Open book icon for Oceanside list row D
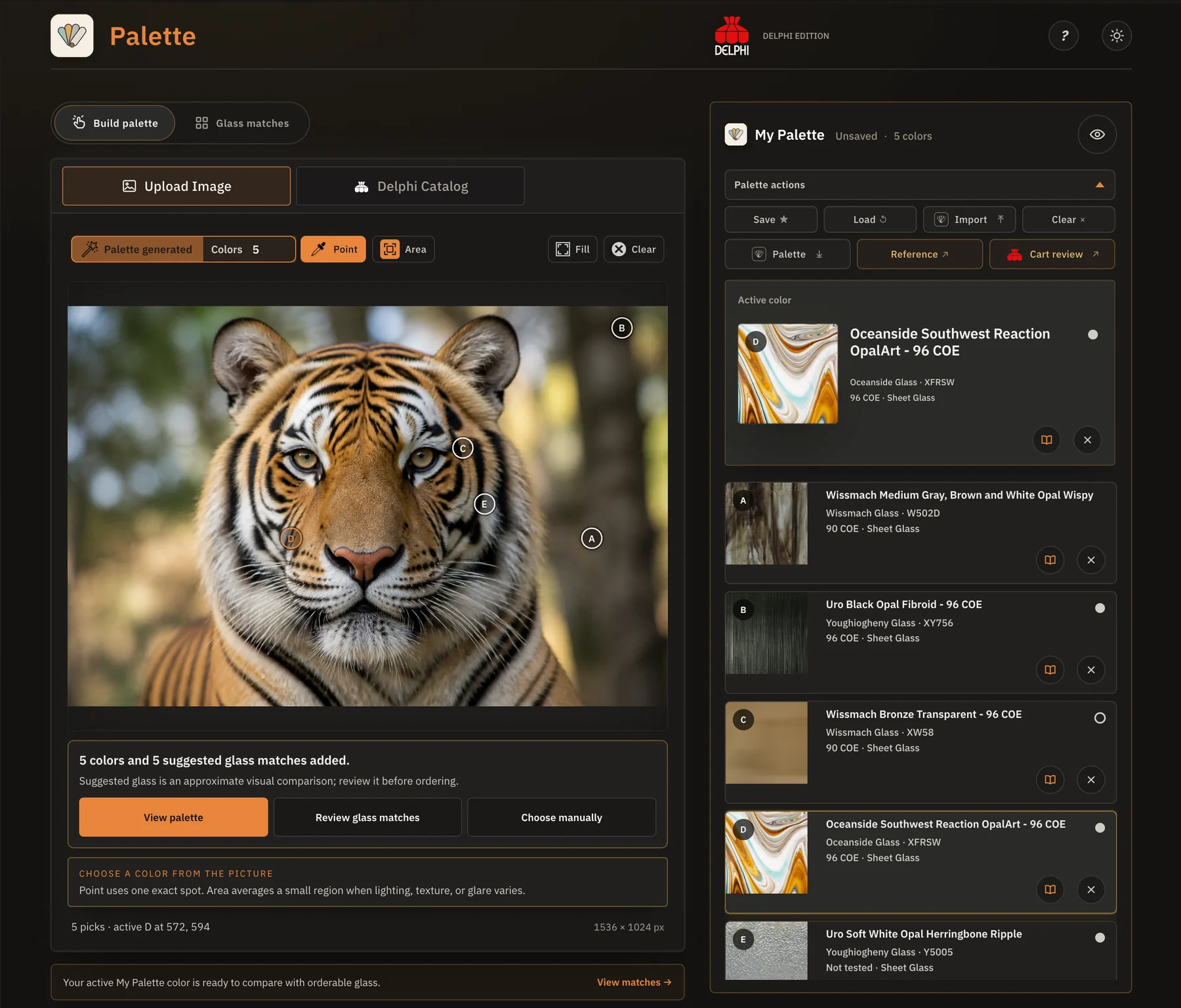 (1050, 889)
